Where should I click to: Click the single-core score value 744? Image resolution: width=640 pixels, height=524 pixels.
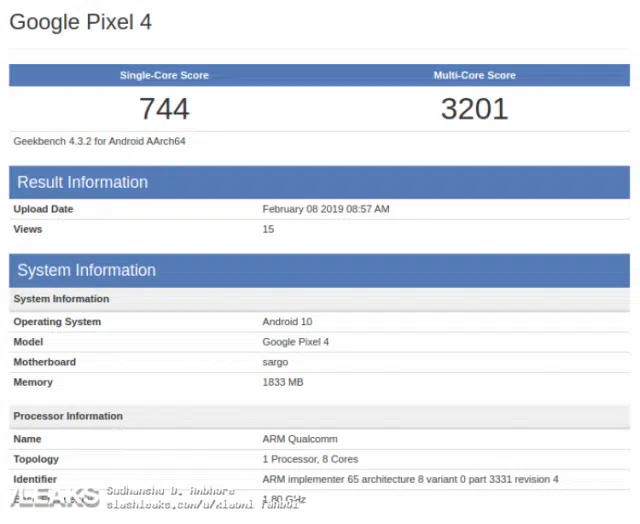pyautogui.click(x=164, y=109)
